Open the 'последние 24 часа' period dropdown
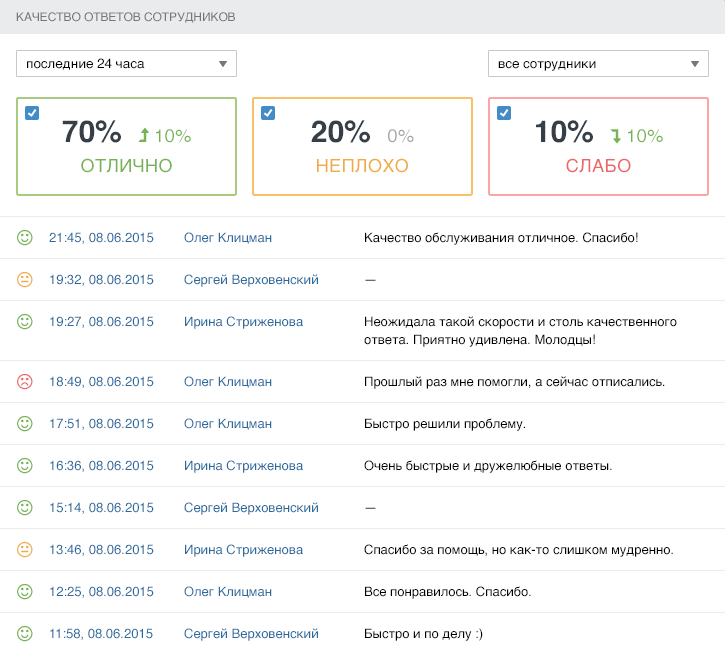 [126, 64]
